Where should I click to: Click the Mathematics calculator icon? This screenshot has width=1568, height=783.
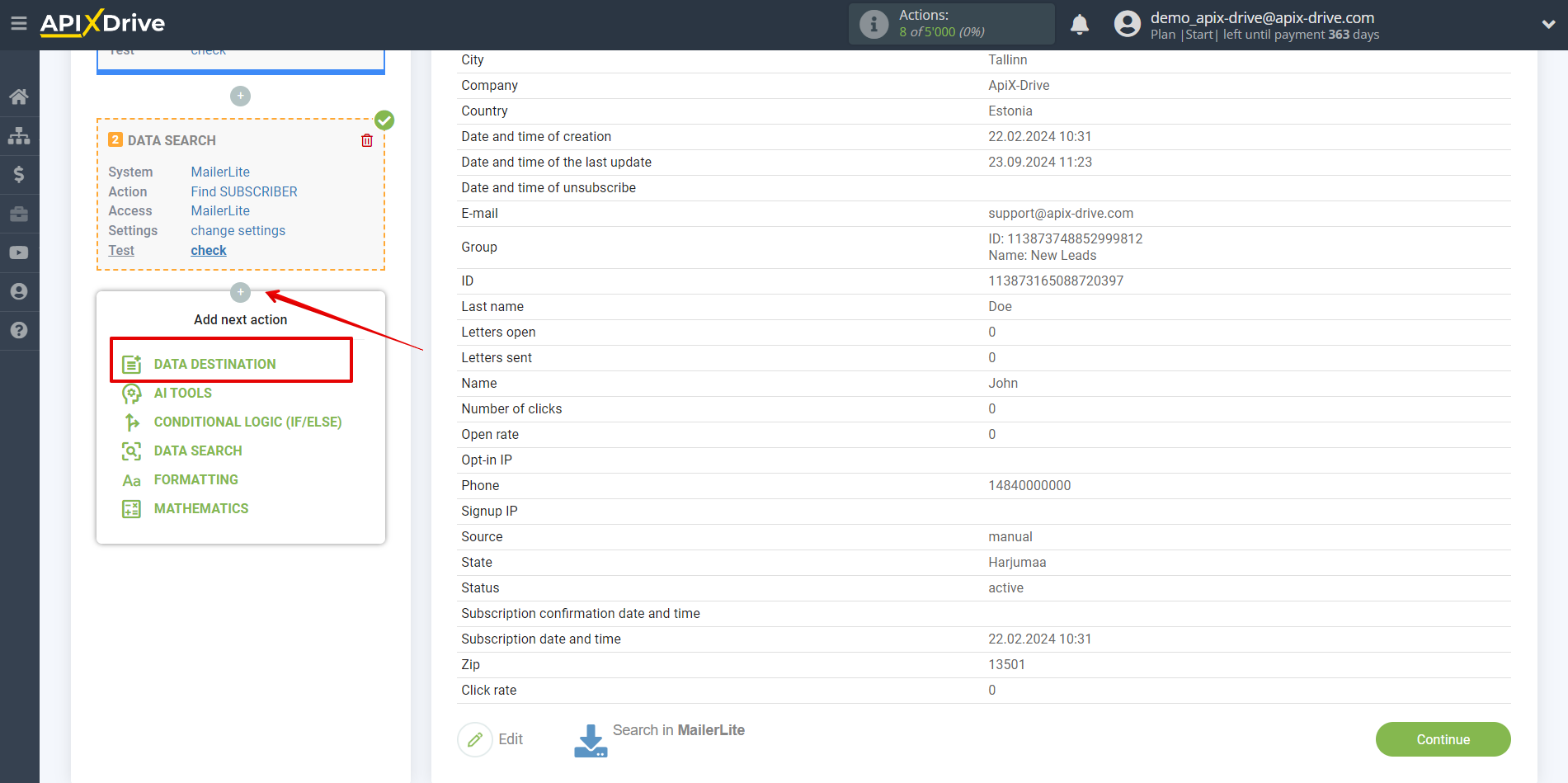[132, 509]
